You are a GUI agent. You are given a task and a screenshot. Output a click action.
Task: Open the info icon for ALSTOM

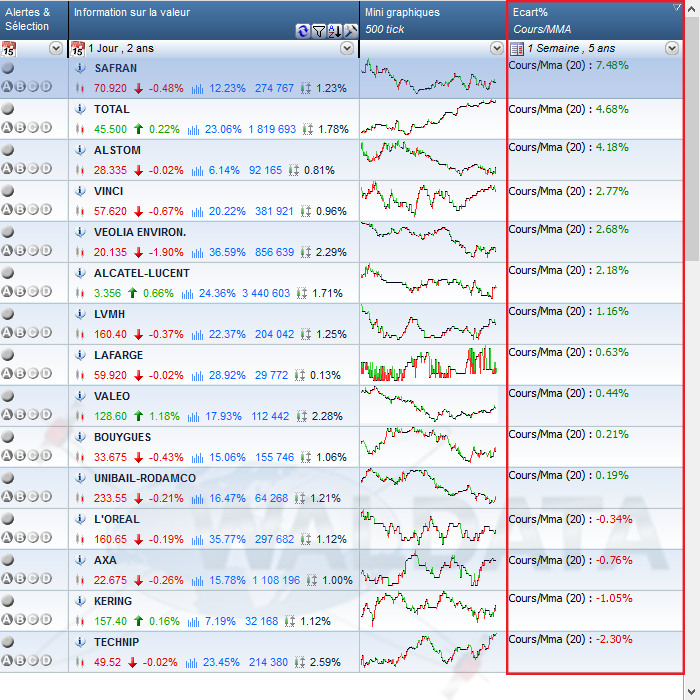coord(80,150)
